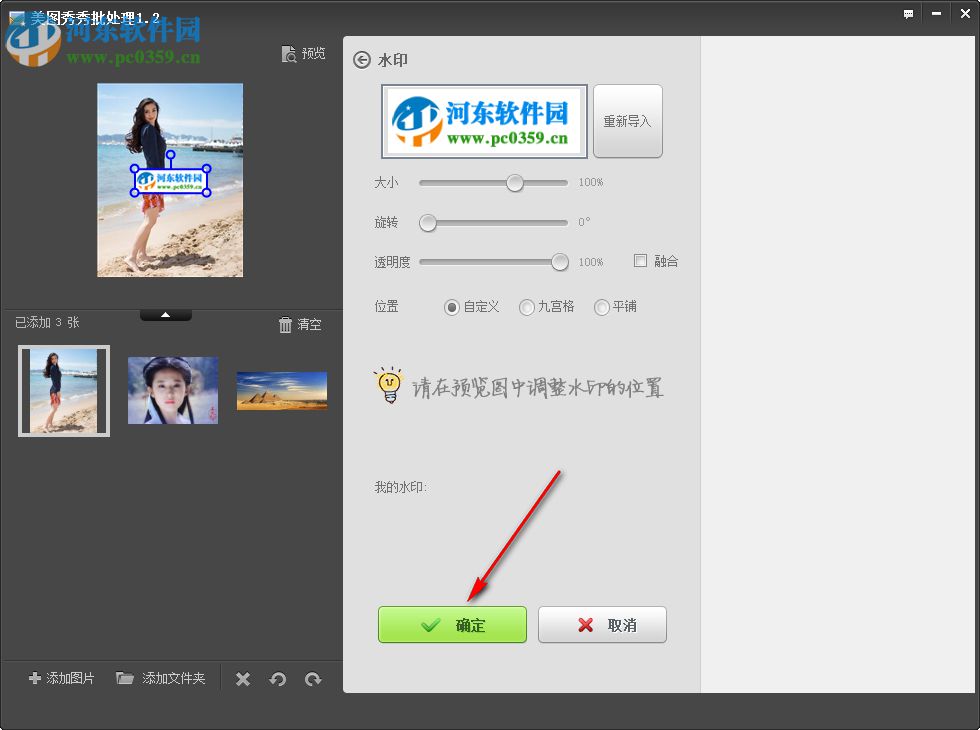Image resolution: width=980 pixels, height=730 pixels.
Task: Collapse the thumbnail strip with the up arrow
Action: pos(166,313)
